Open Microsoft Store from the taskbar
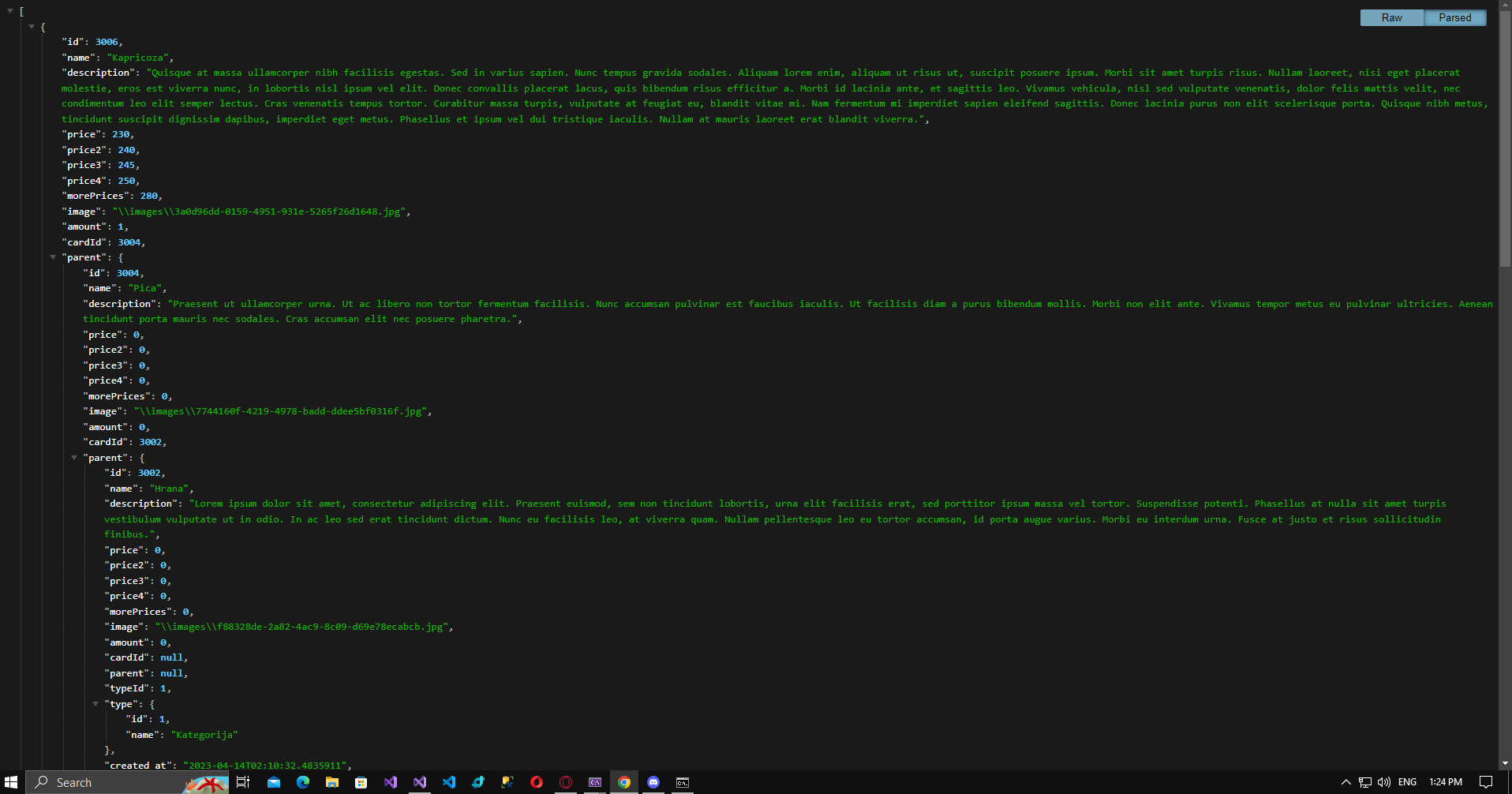Image resolution: width=1512 pixels, height=794 pixels. pos(361,782)
